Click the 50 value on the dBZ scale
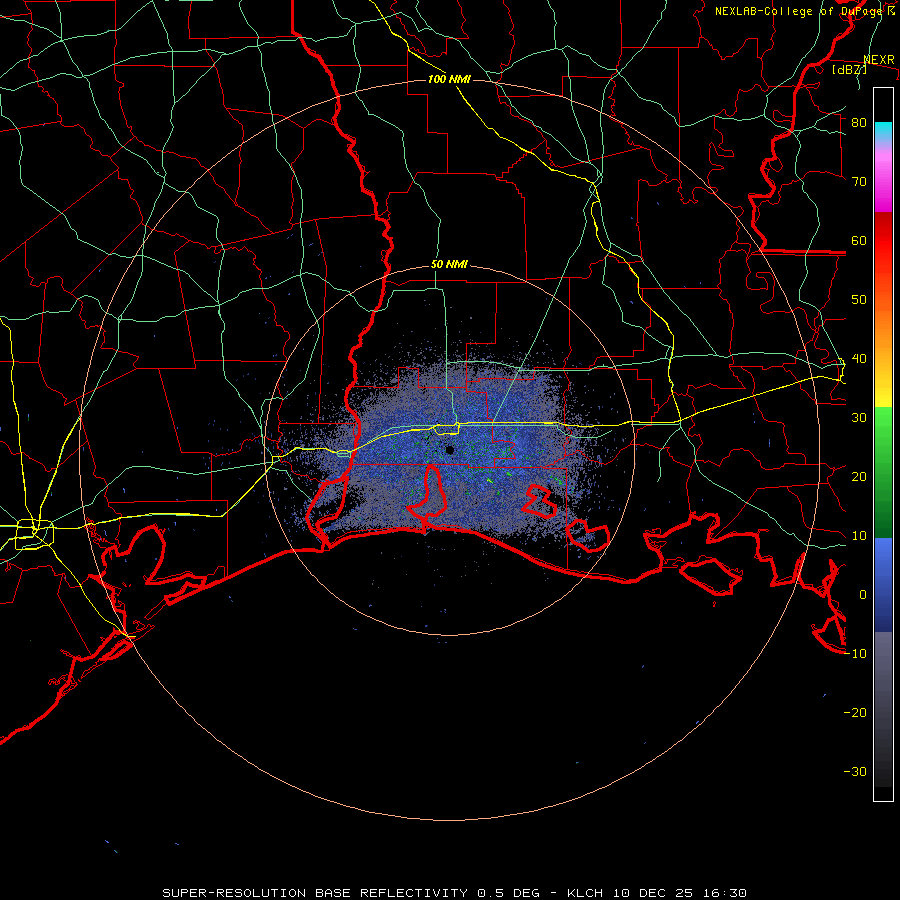The width and height of the screenshot is (900, 900). (x=859, y=300)
